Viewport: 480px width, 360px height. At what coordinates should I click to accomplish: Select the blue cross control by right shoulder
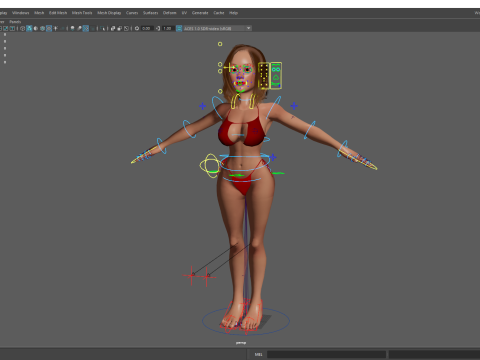202,106
